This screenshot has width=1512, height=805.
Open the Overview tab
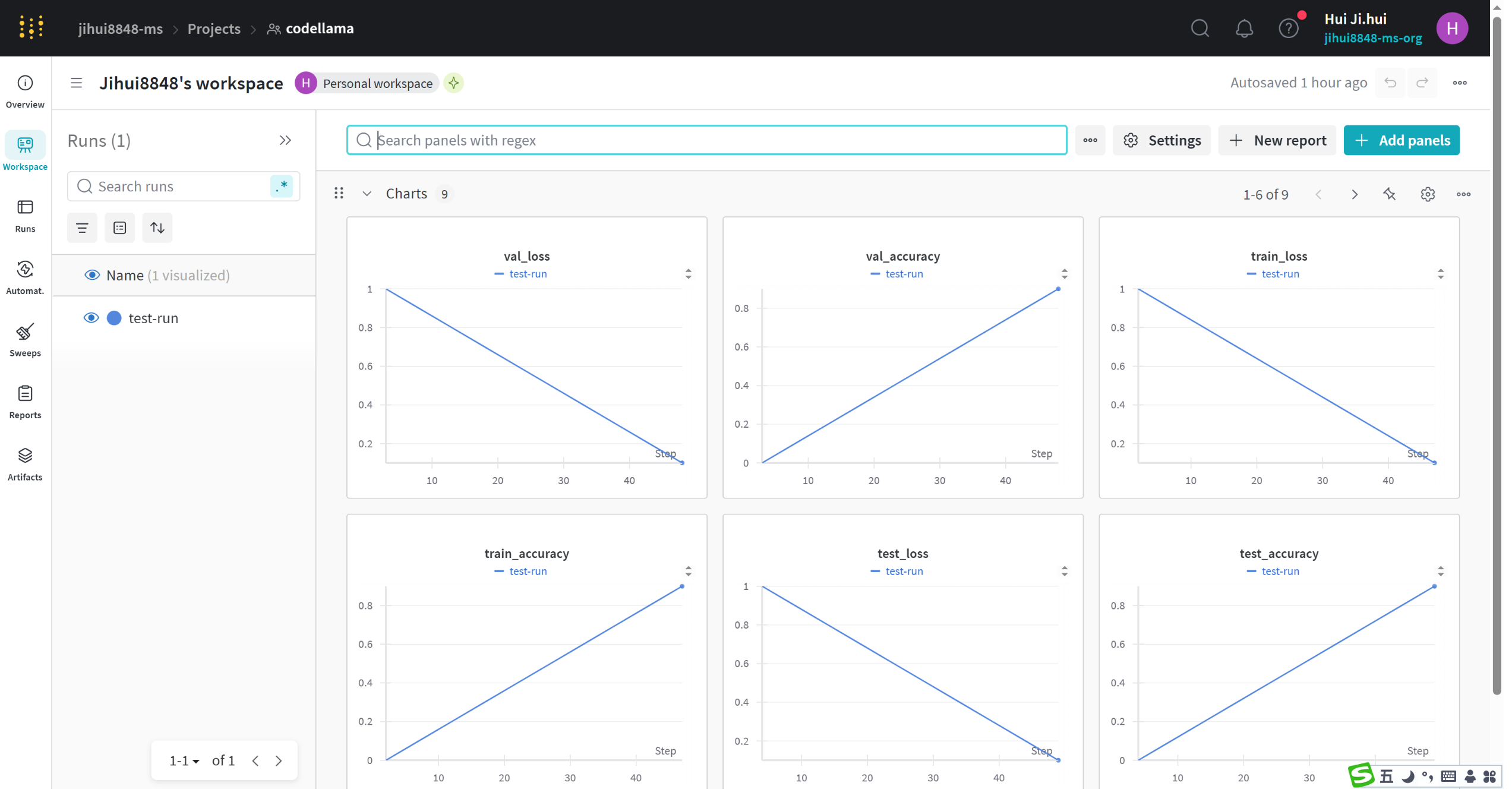tap(25, 91)
